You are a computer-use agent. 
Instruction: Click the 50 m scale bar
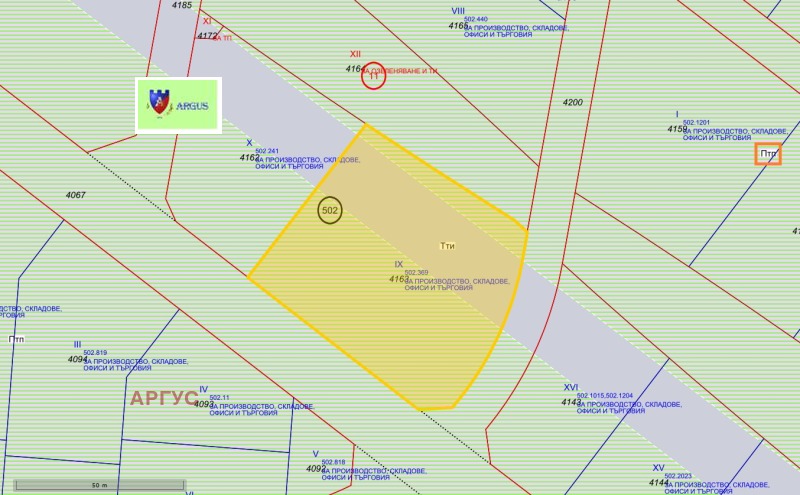pos(98,485)
